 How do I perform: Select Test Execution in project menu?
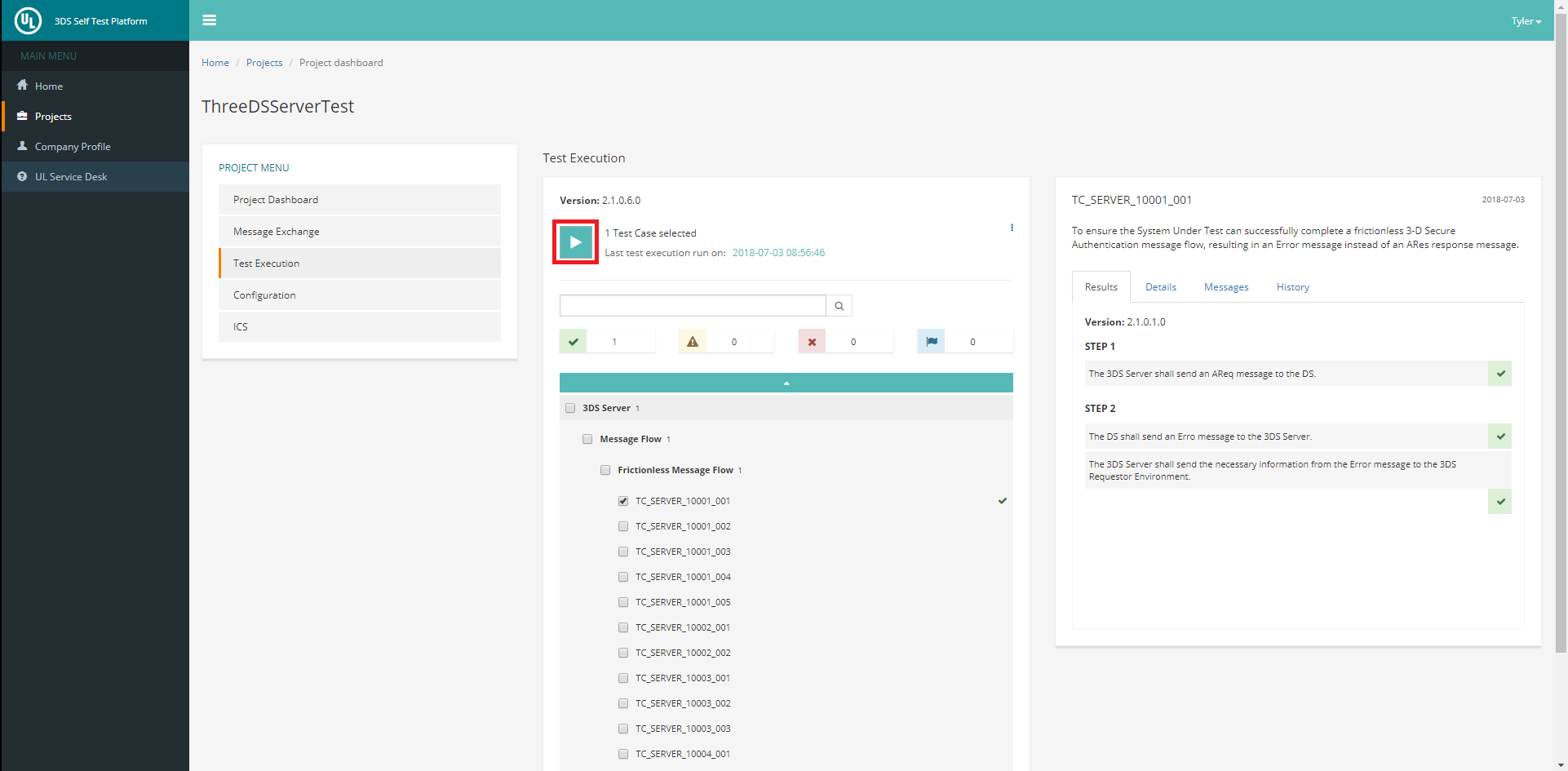coord(360,264)
